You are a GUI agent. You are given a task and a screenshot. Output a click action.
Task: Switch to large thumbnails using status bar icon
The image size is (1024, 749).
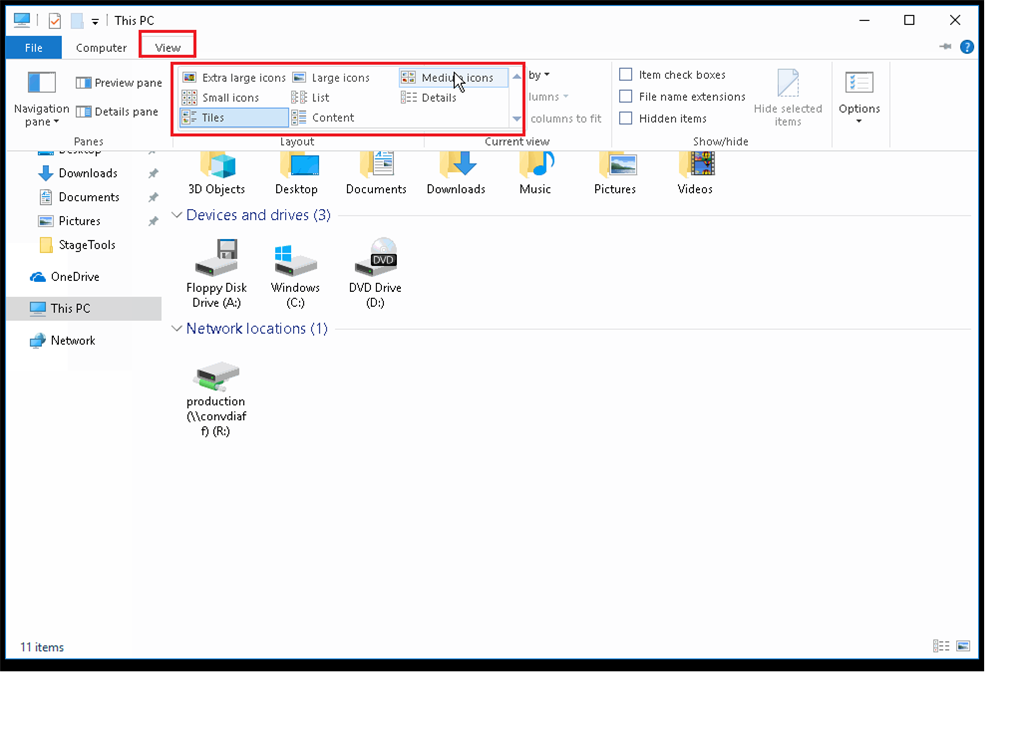click(963, 646)
